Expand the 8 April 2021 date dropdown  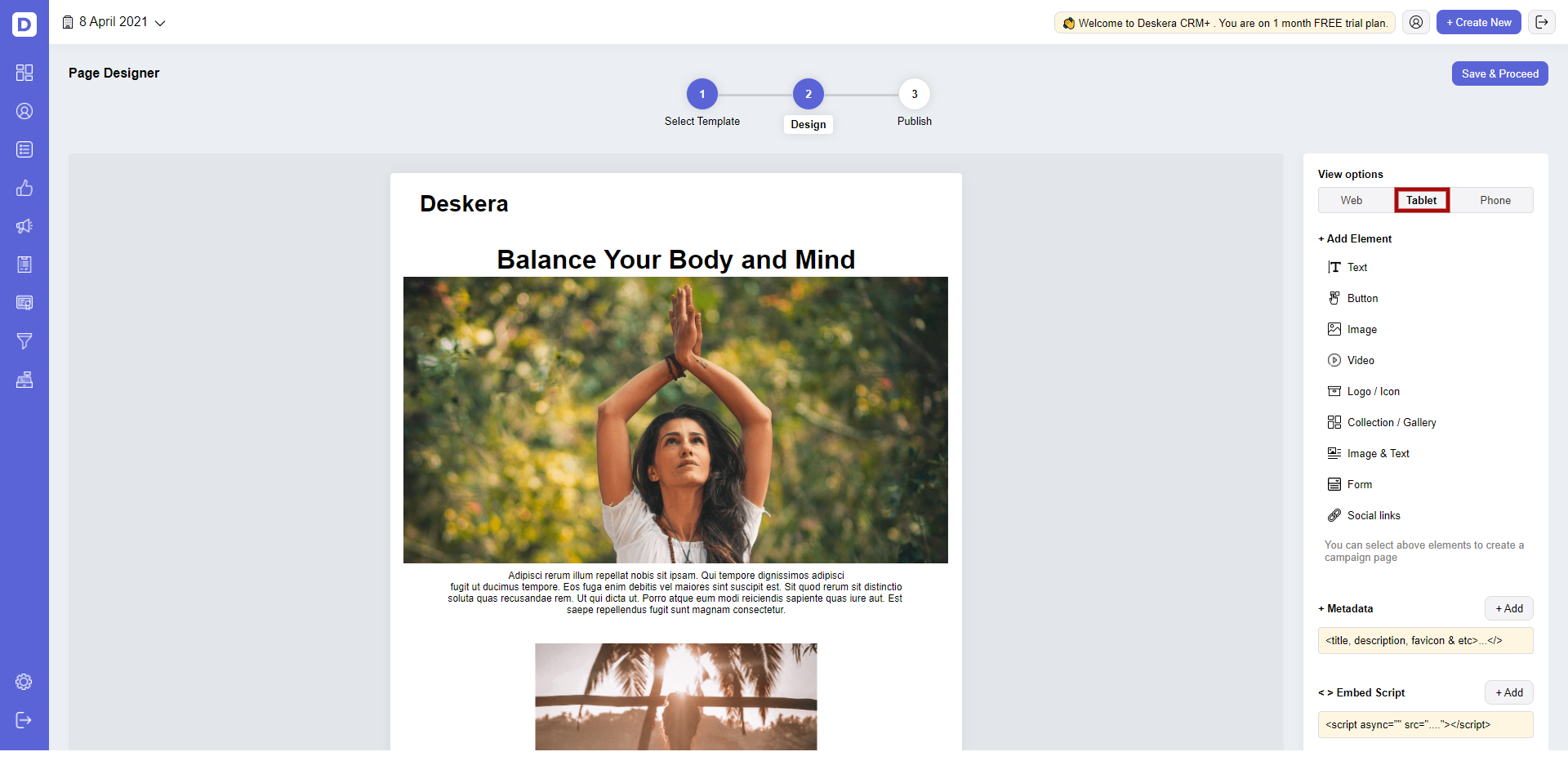point(160,23)
